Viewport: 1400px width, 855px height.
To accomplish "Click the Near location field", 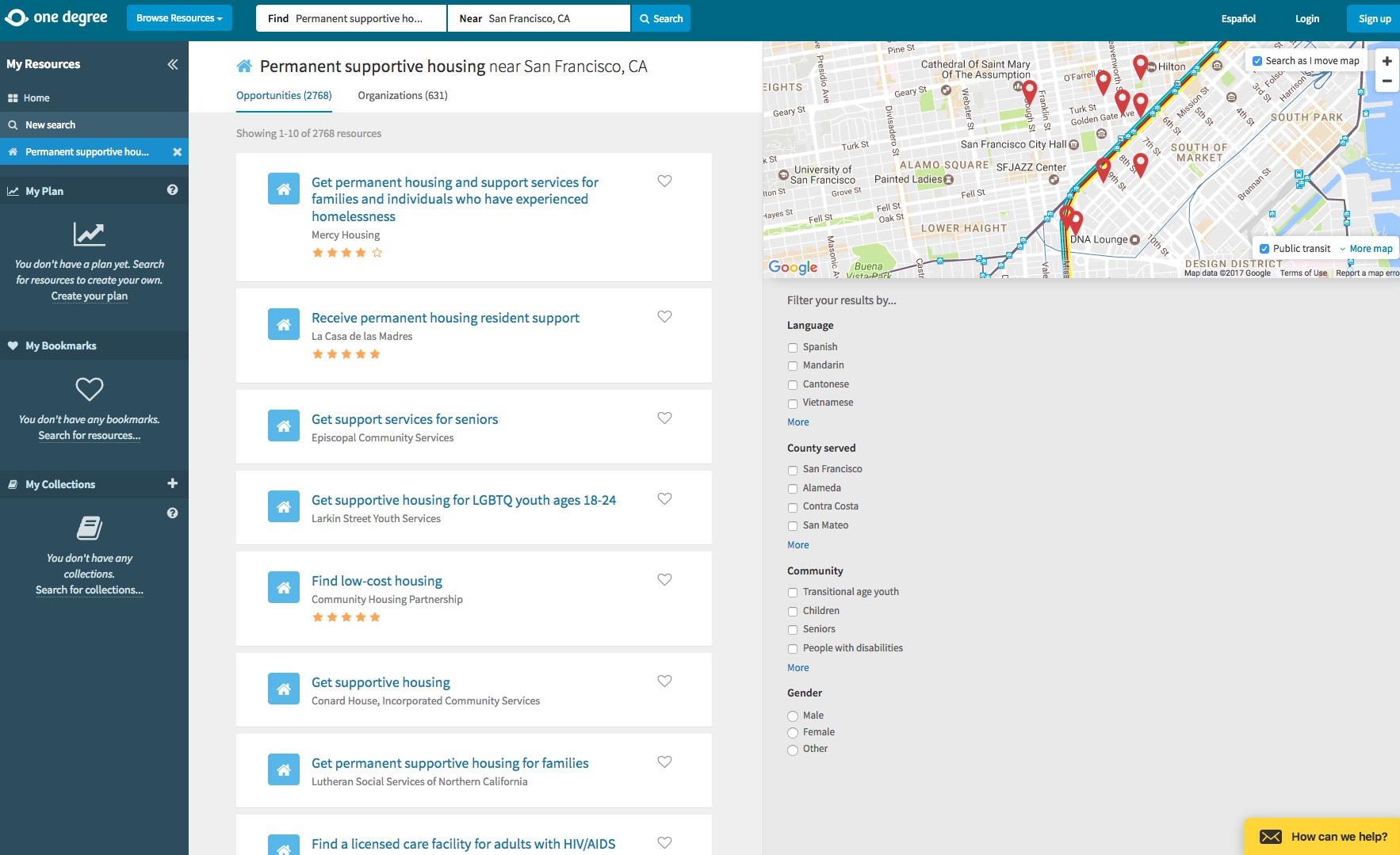I will coord(539,18).
